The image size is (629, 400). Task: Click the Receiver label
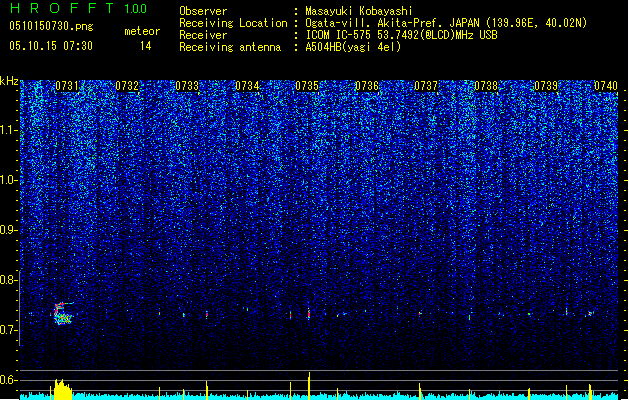click(x=203, y=35)
